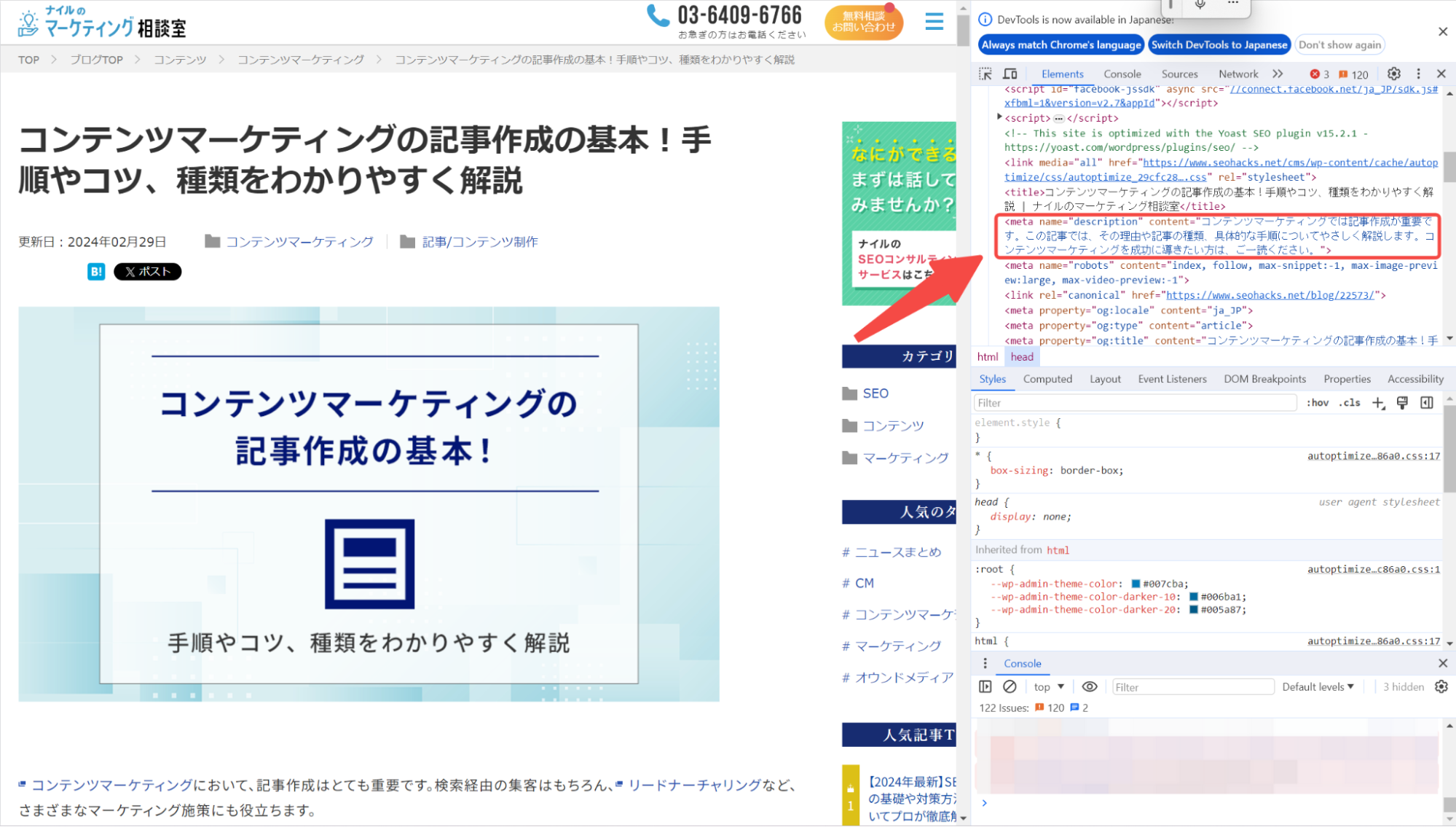Open the website hamburger menu
The width and height of the screenshot is (1456, 827).
tap(934, 22)
